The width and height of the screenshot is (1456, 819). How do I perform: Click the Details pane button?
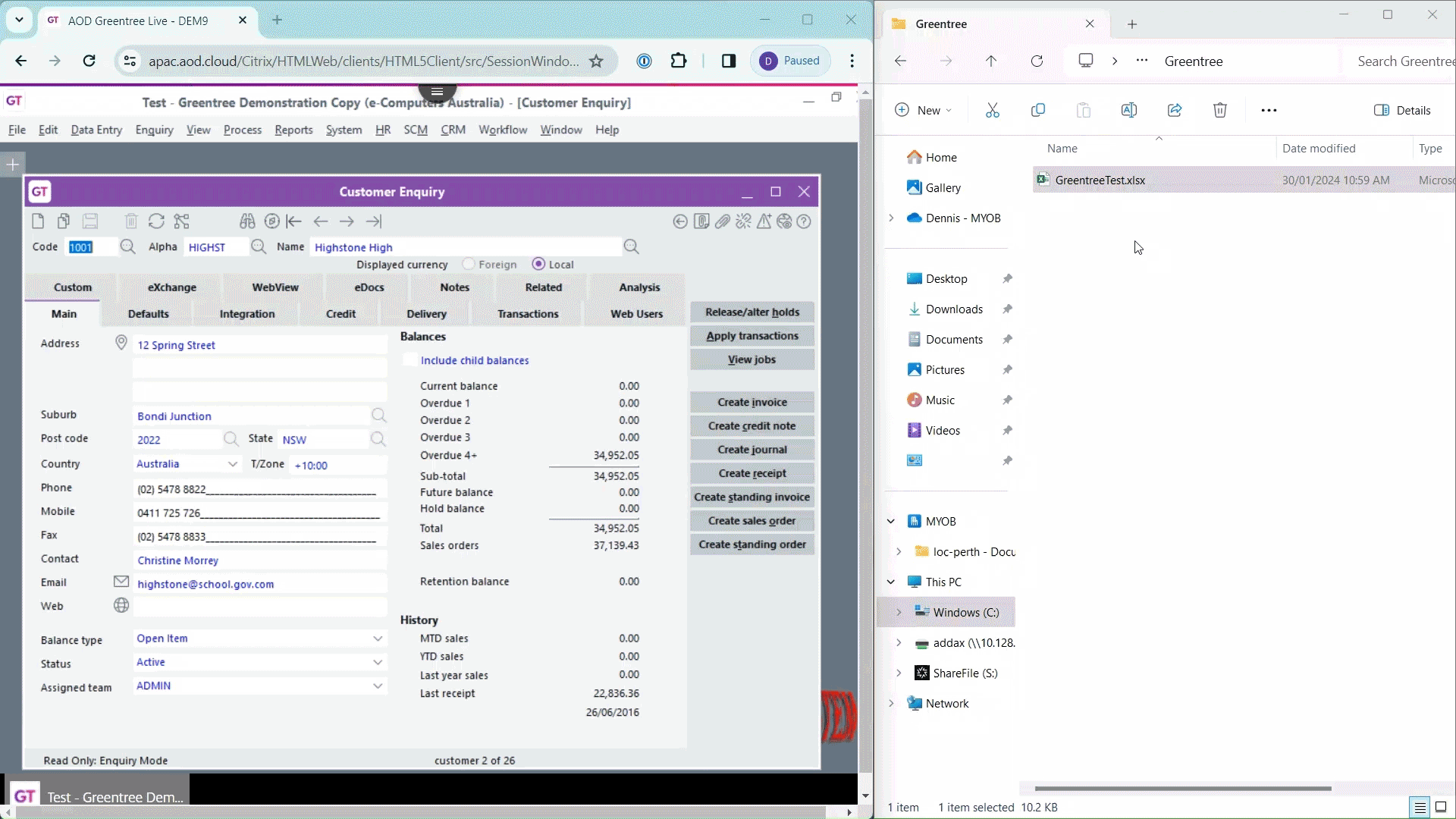click(1402, 111)
